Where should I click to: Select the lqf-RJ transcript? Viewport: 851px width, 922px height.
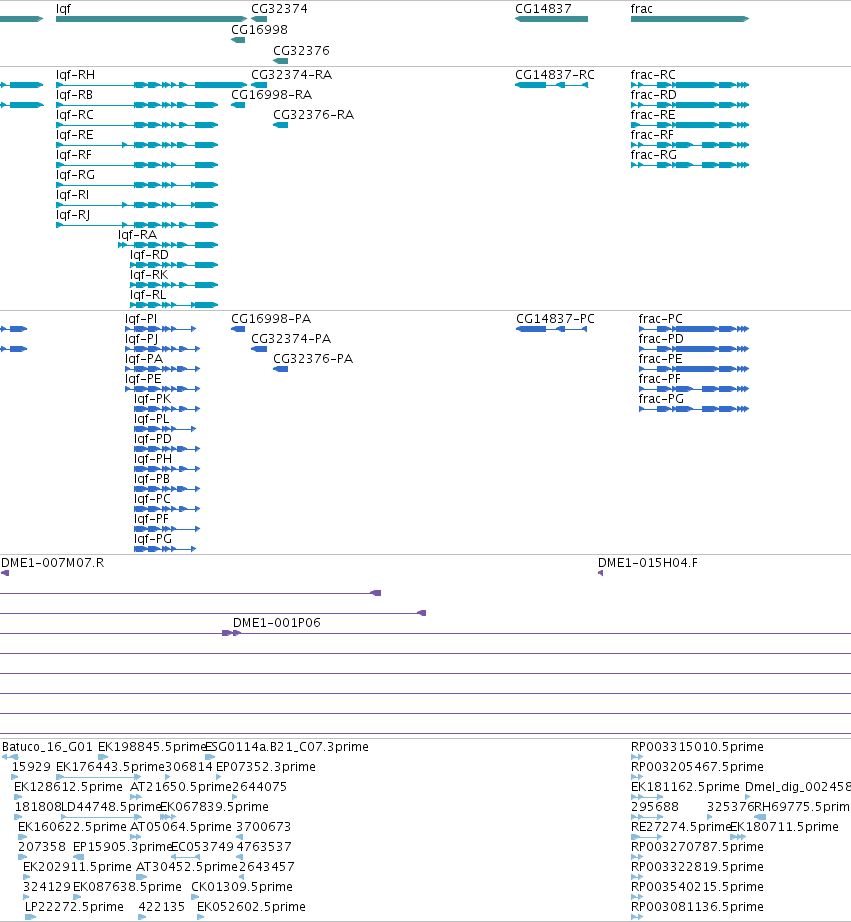(137, 225)
